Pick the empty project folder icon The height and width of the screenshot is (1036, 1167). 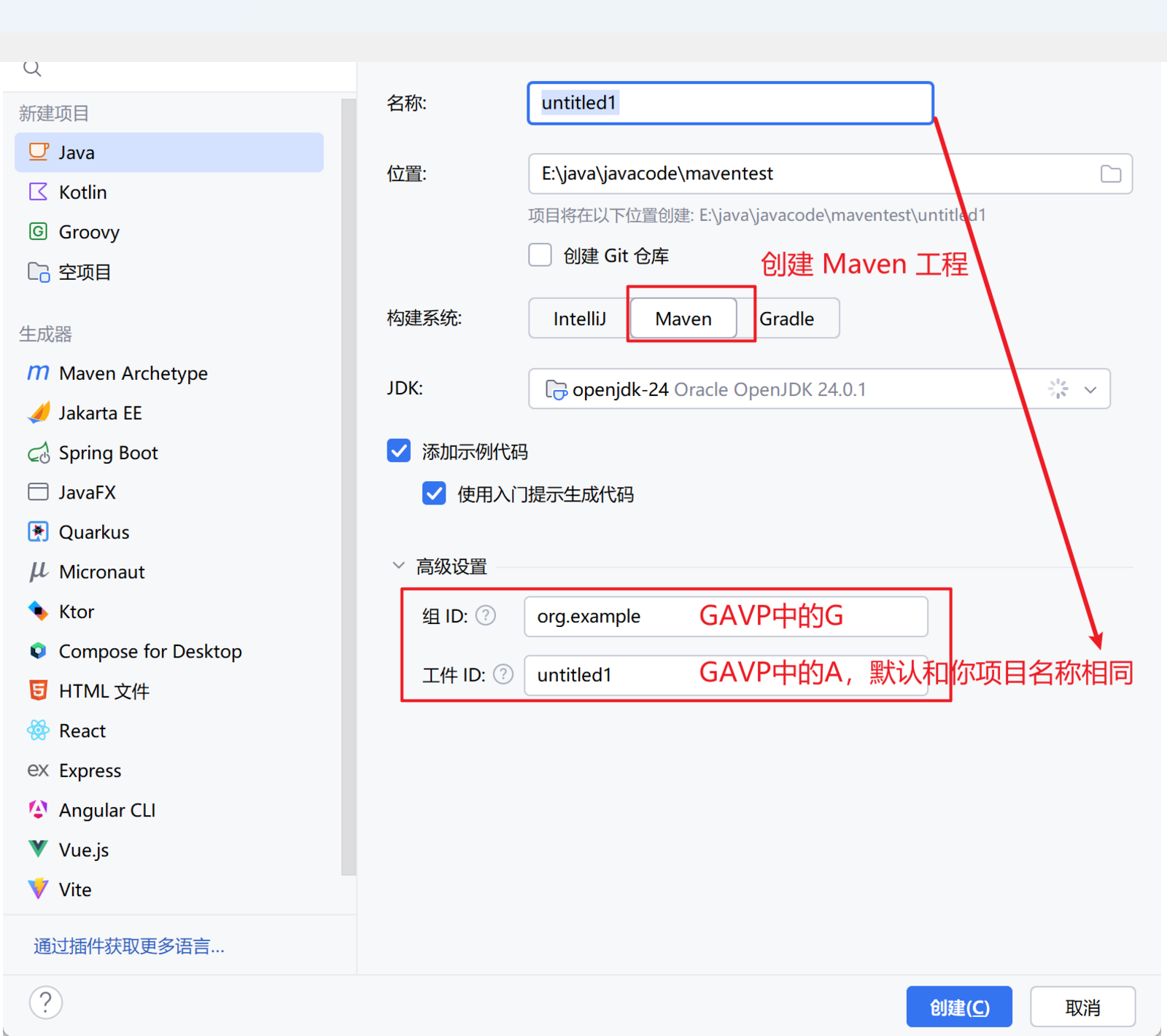pyautogui.click(x=39, y=272)
